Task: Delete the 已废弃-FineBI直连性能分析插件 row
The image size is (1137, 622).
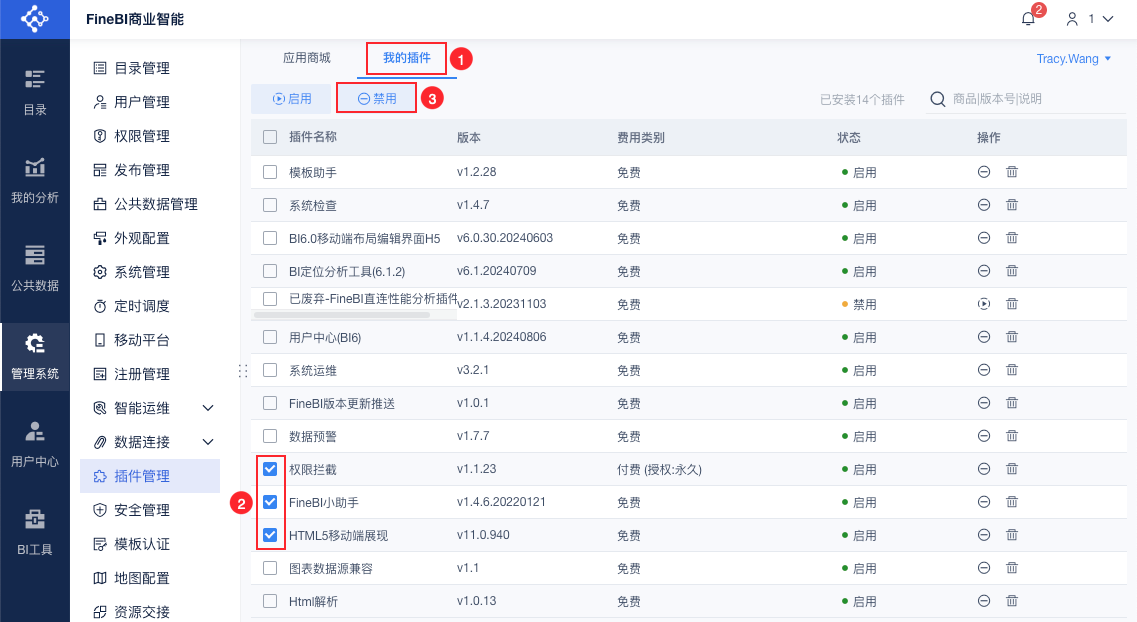Action: click(1012, 304)
